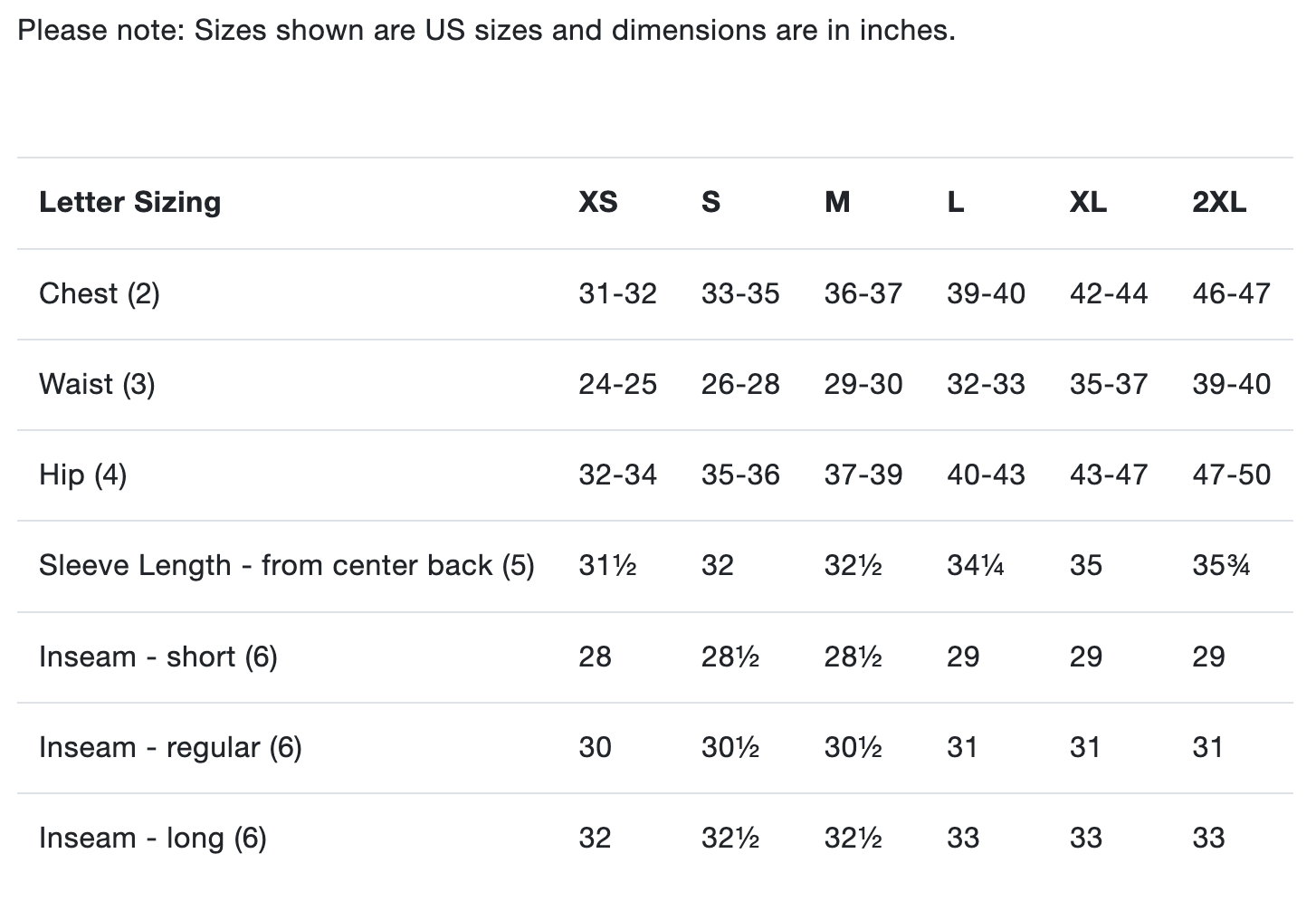Select the Inseam - regular (6) label
Screen dimensions: 1316x911
pyautogui.click(x=170, y=747)
